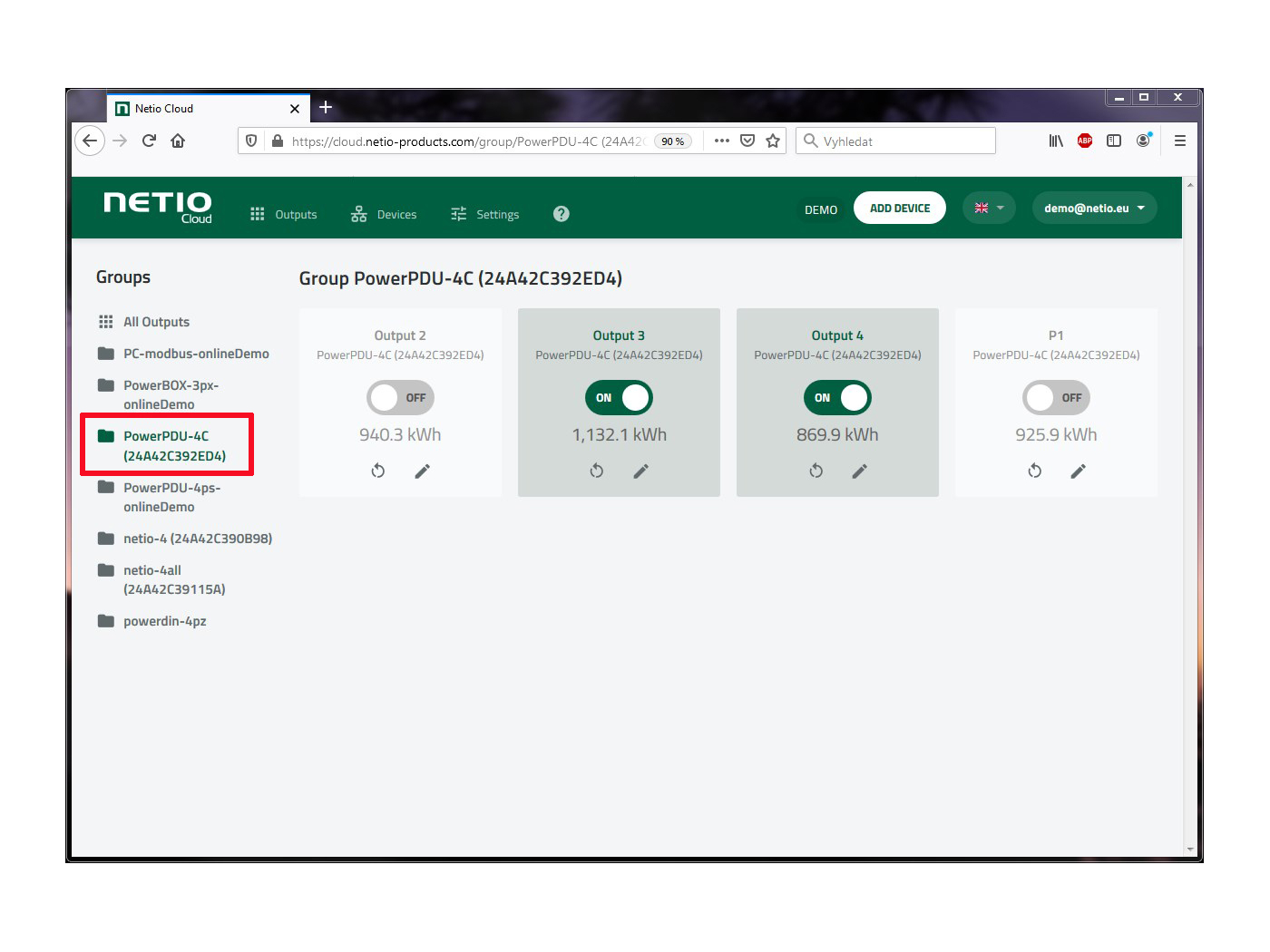Viewport: 1270px width, 952px height.
Task: Select All Outputs in Groups list
Action: pos(144,322)
